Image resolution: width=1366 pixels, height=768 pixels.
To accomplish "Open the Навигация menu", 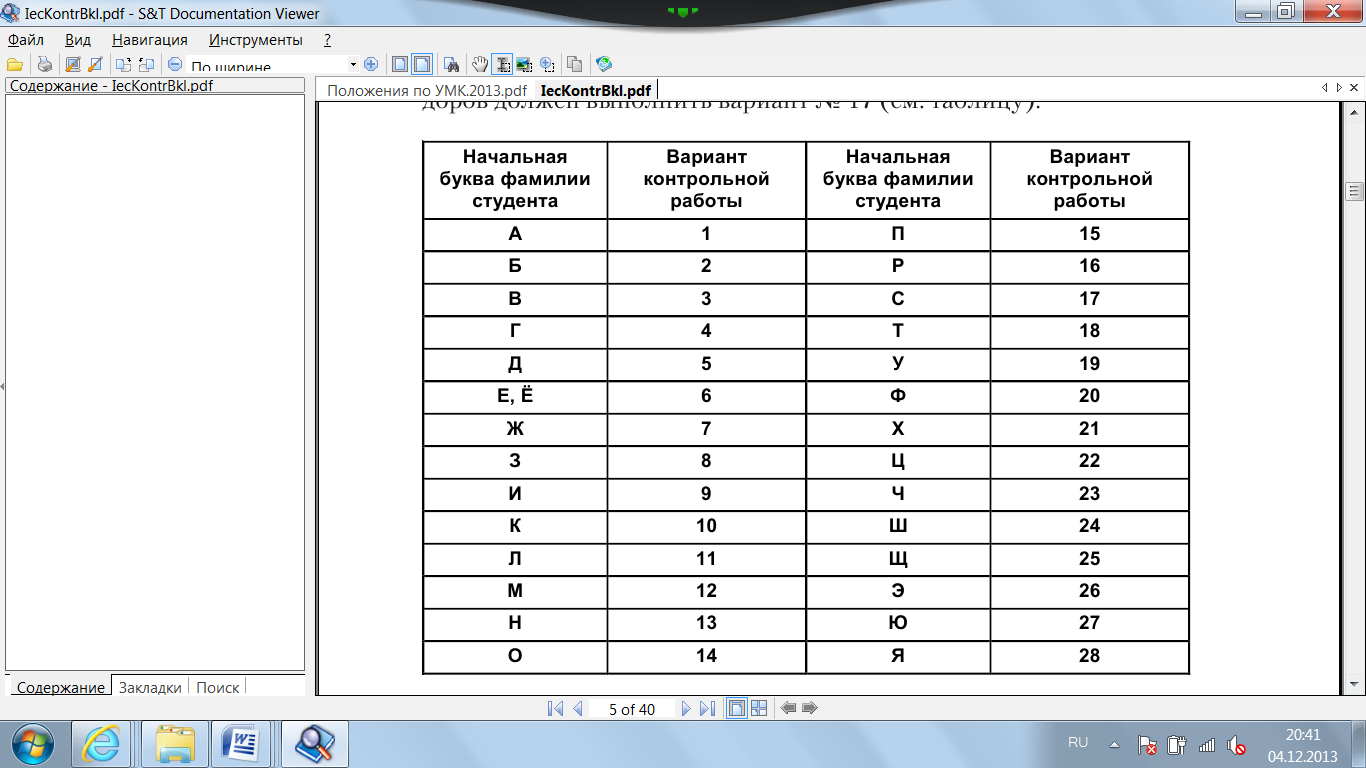I will pos(150,40).
